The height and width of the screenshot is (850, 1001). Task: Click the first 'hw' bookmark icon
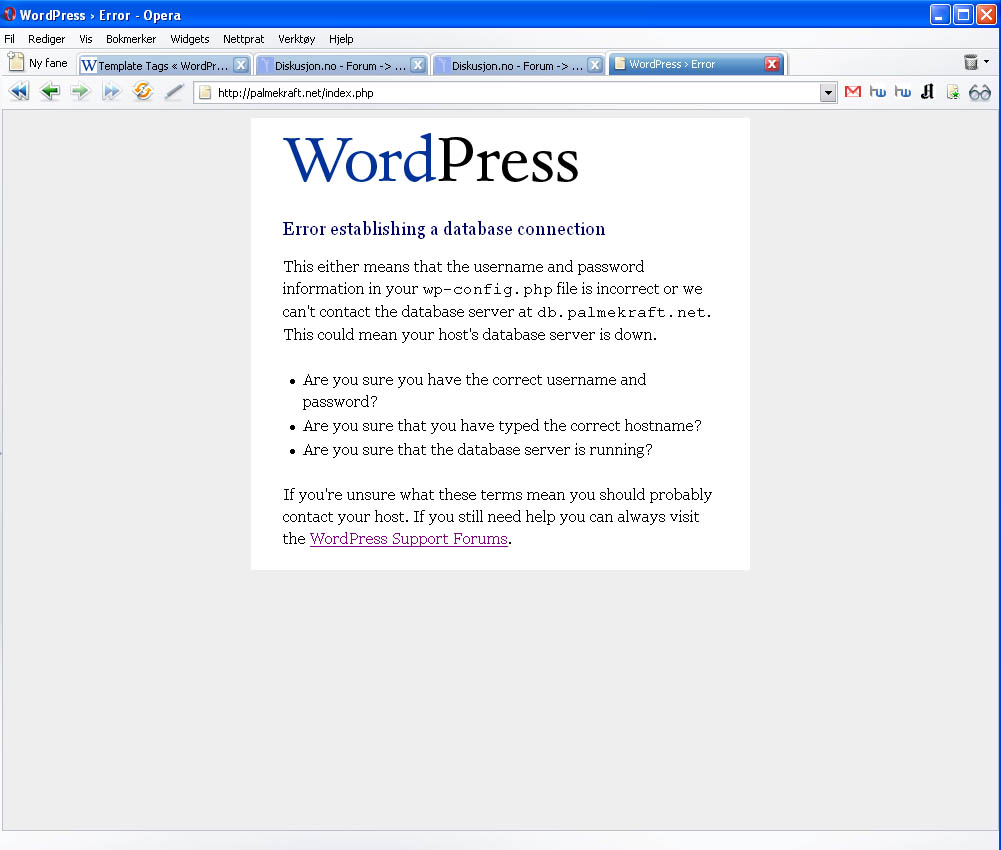[878, 92]
